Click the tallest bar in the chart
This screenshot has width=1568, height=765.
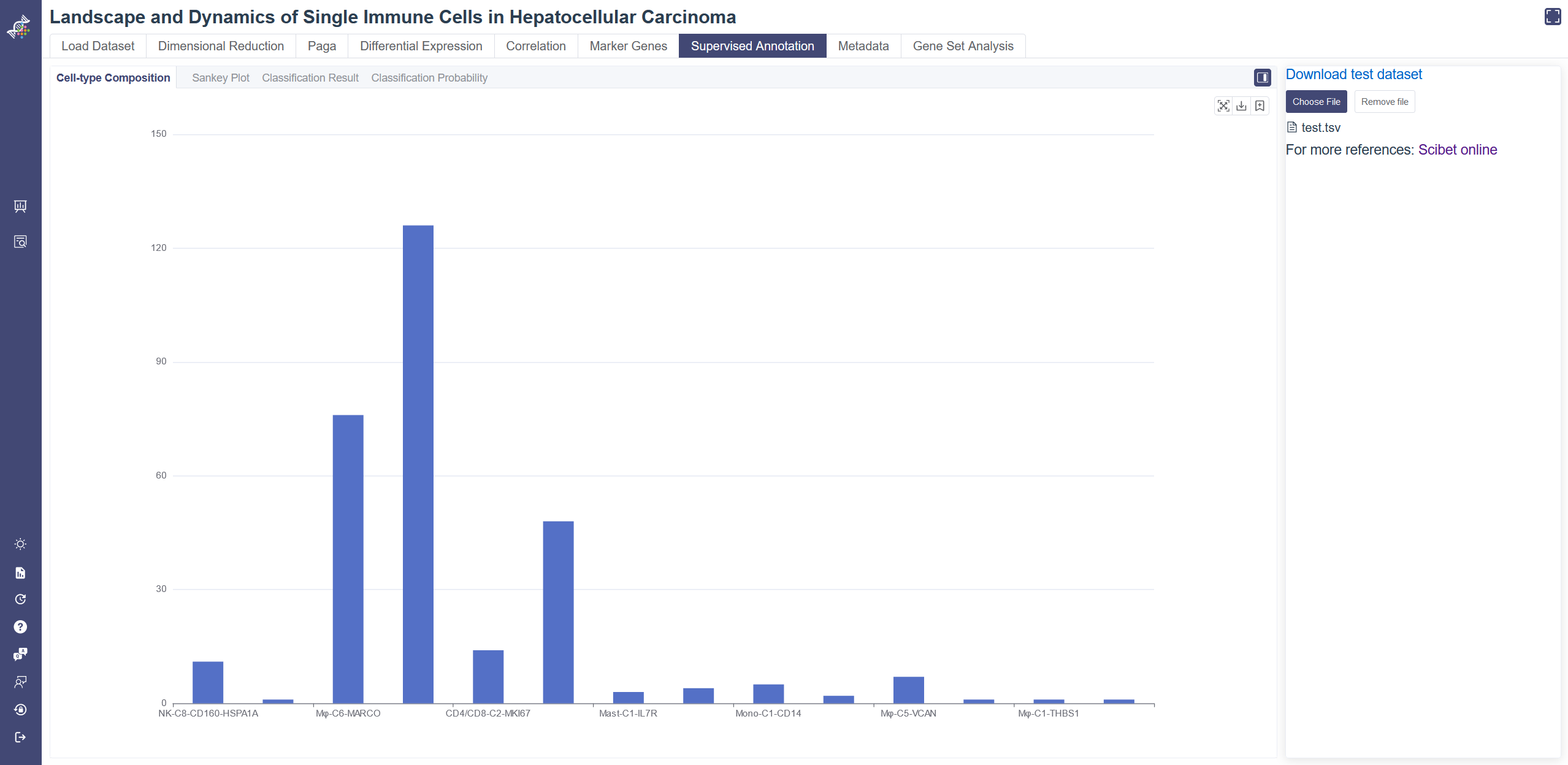(418, 464)
